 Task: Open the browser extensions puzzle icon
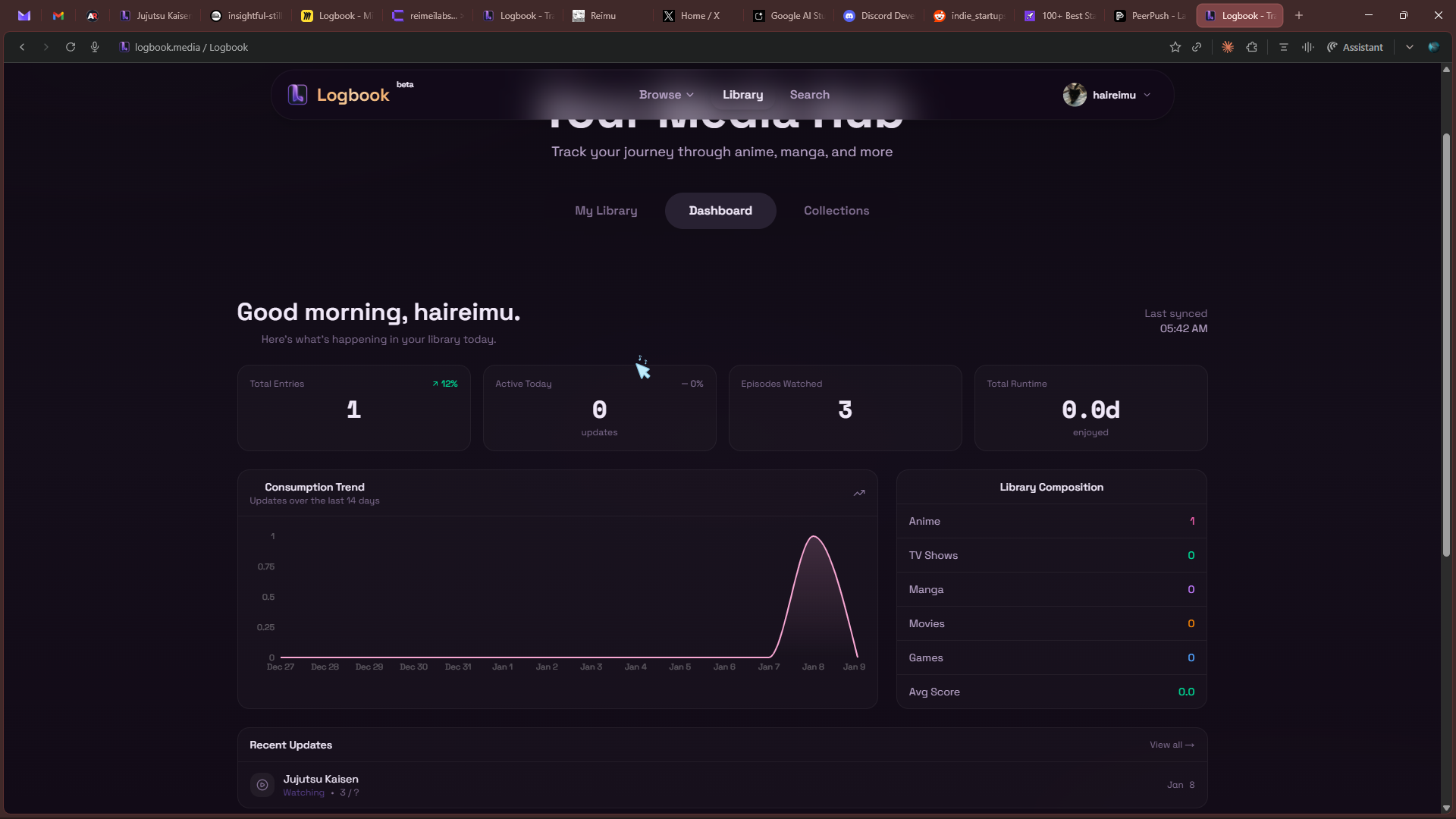pyautogui.click(x=1252, y=47)
